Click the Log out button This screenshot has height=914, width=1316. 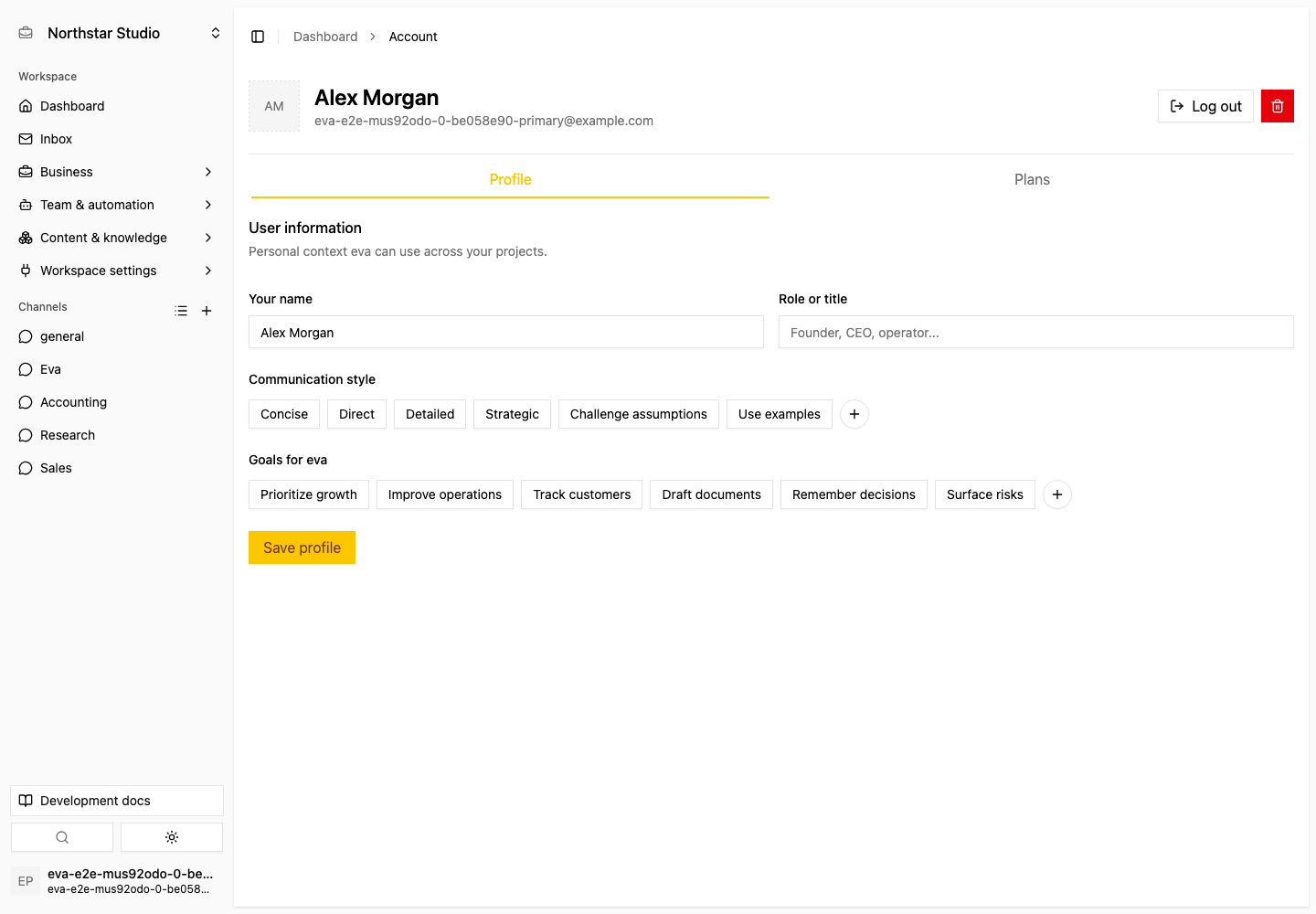click(x=1205, y=106)
